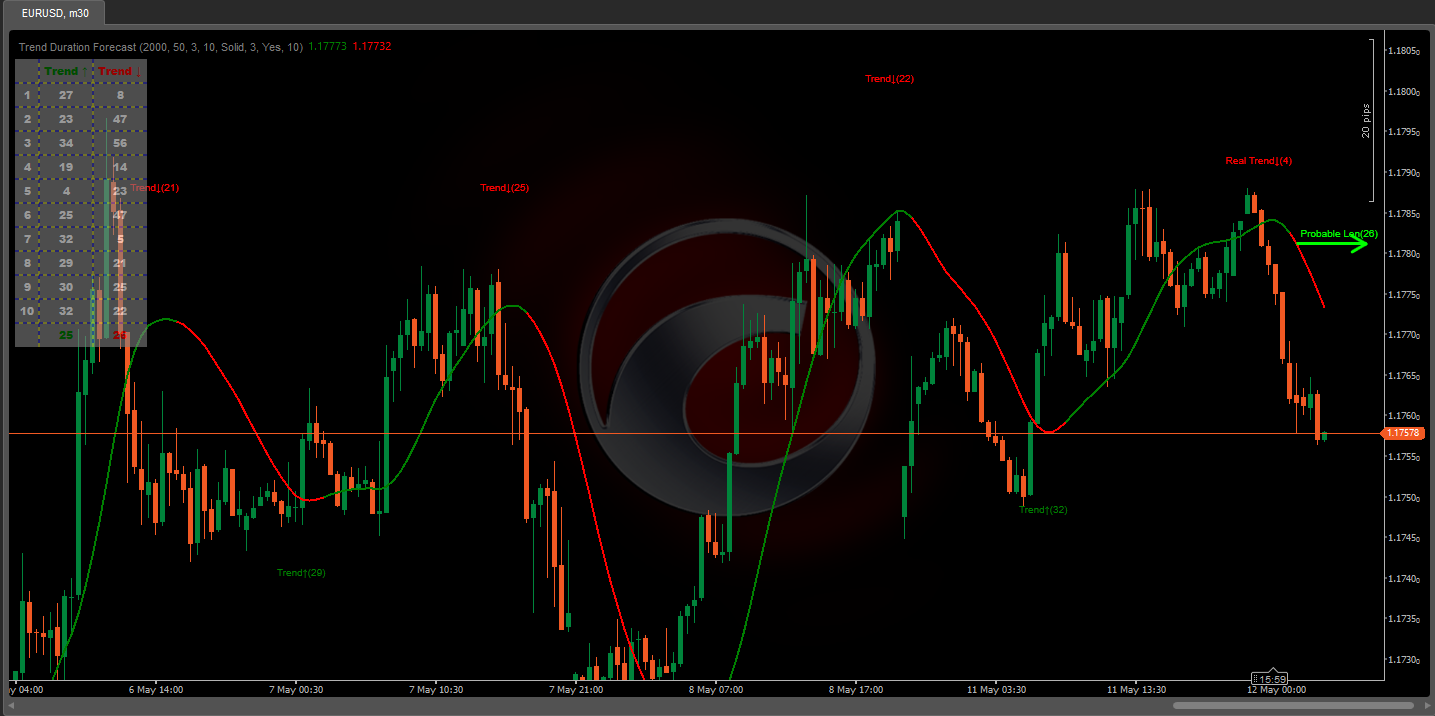Viewport: 1435px width, 716px height.
Task: Click the Trend↓(21) chart label
Action: pos(155,188)
